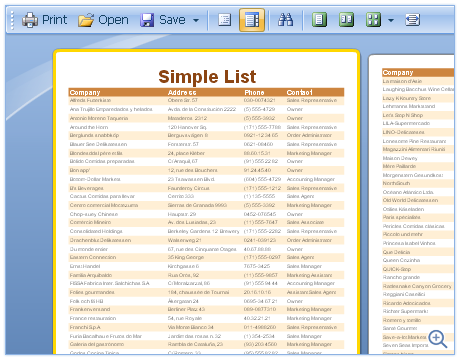
Task: Click the Consolidated Holdings row
Action: pos(206,231)
